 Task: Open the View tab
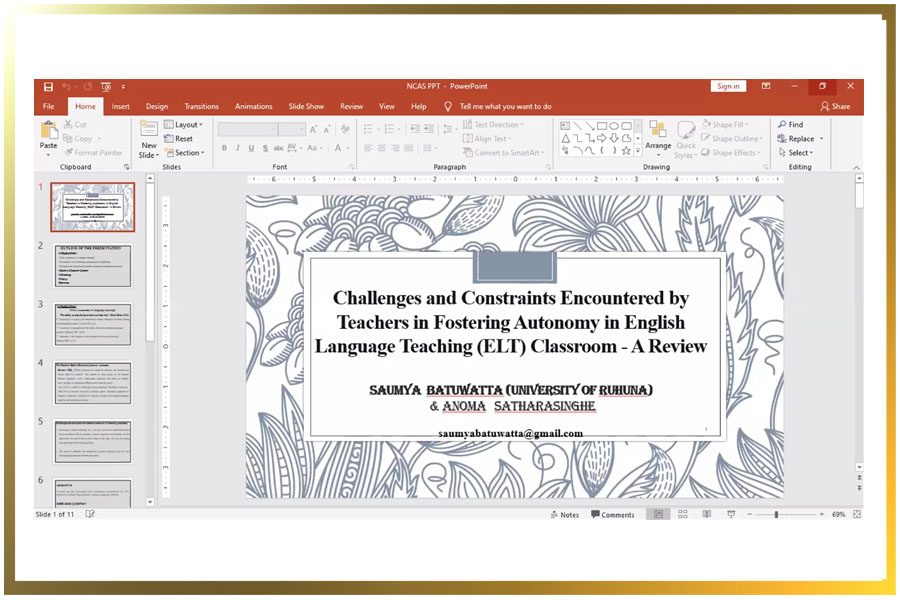click(387, 106)
